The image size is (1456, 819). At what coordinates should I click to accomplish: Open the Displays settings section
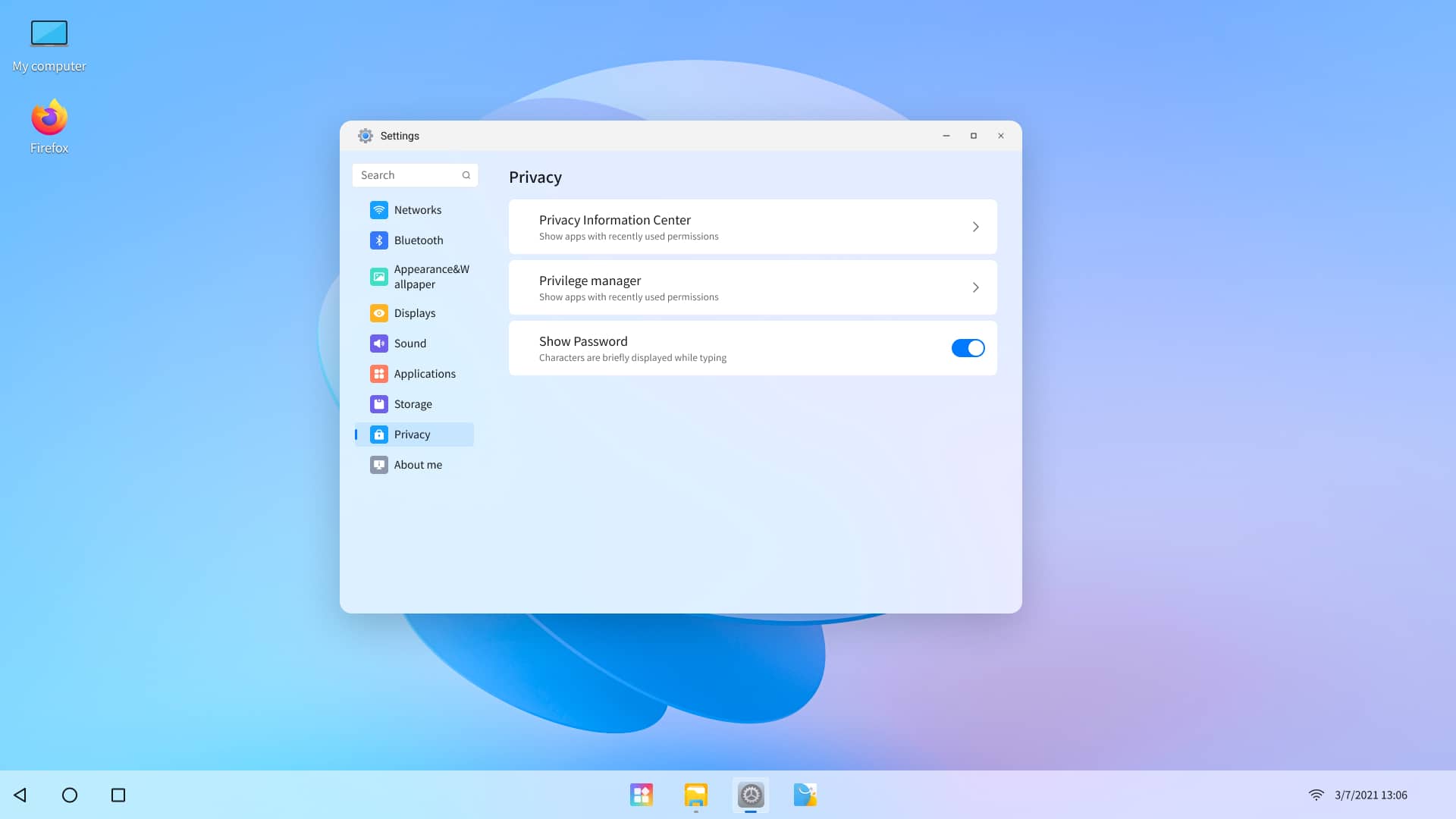(415, 312)
